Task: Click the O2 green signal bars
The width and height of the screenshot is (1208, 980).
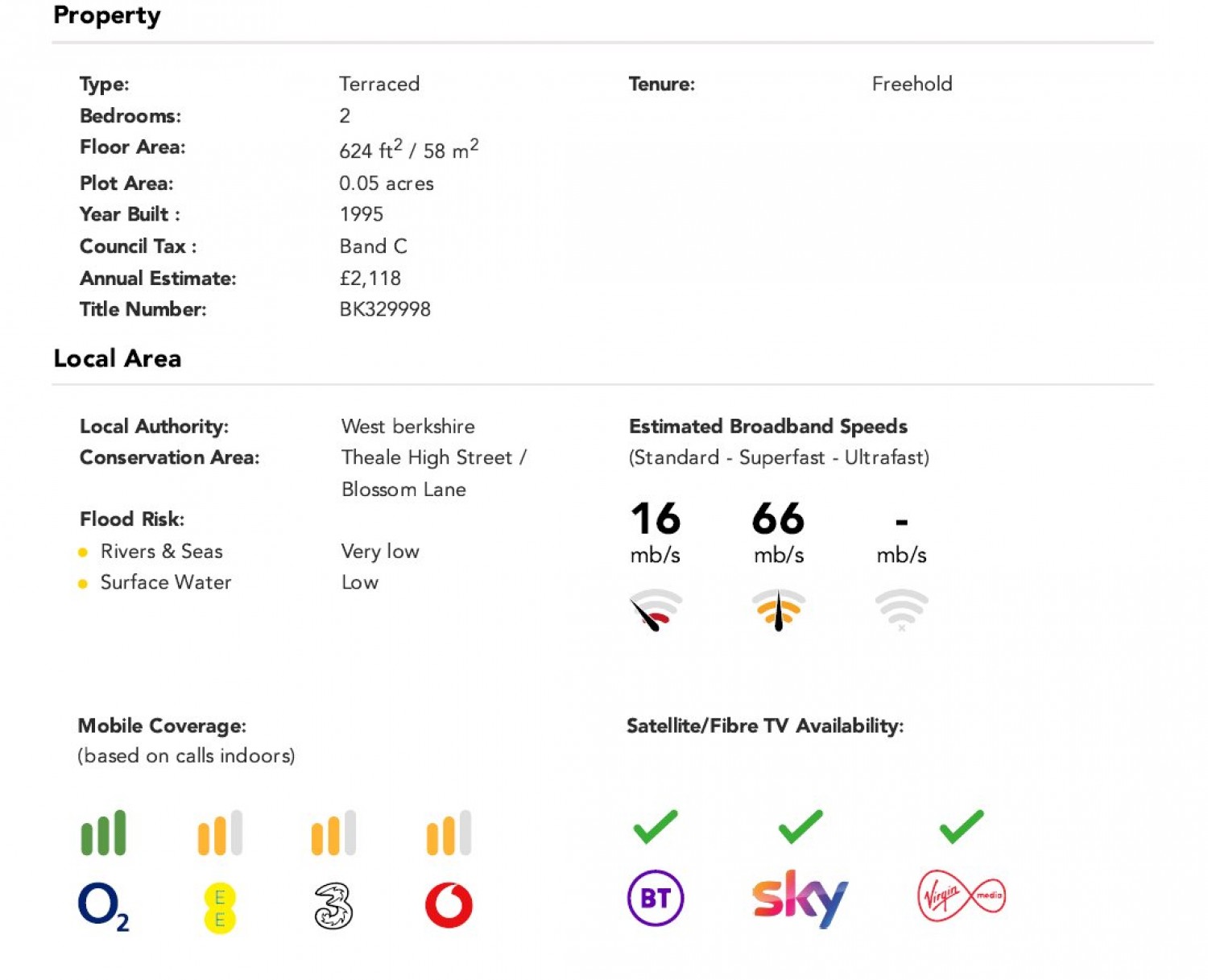Action: [x=104, y=833]
